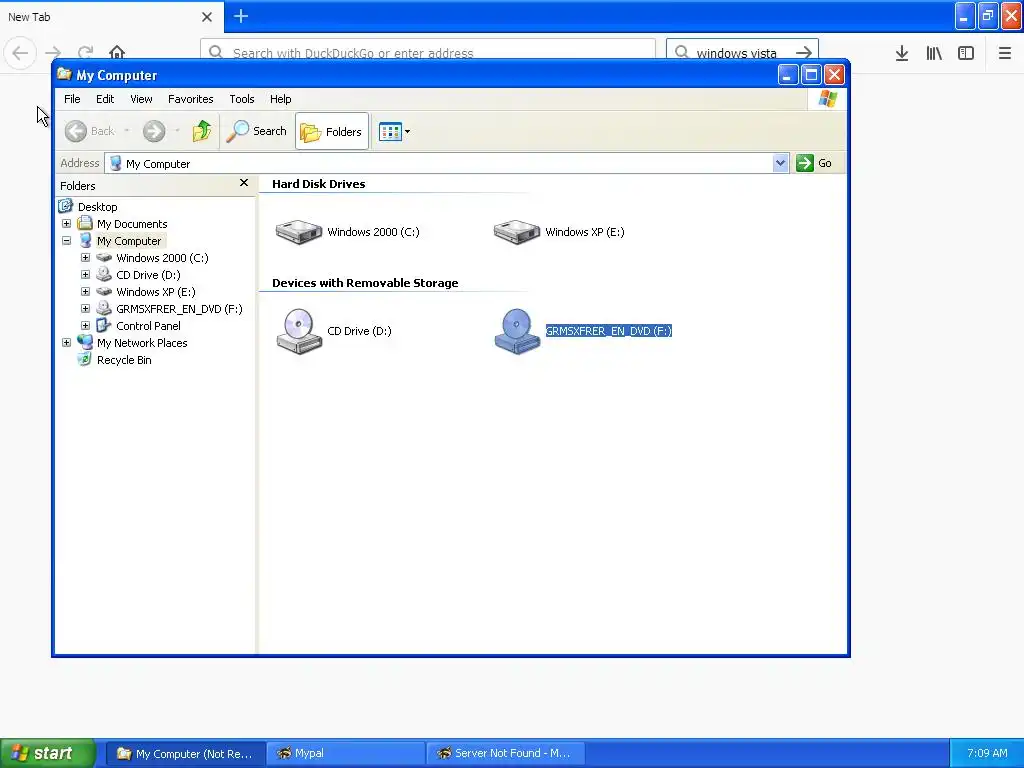
Task: Click the Windows flag logo in menu bar
Action: [x=827, y=99]
